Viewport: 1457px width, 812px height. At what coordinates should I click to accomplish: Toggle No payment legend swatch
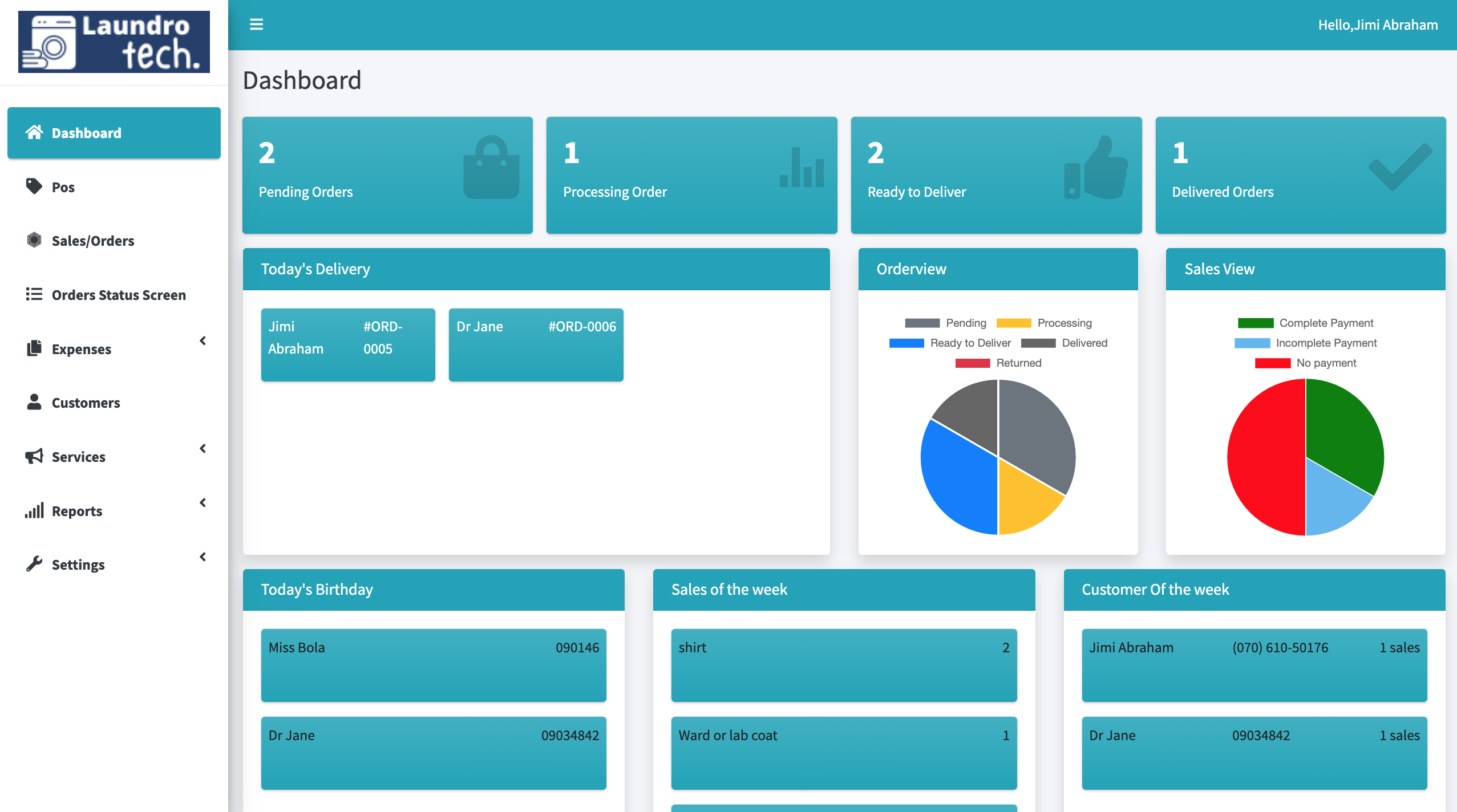pyautogui.click(x=1273, y=363)
